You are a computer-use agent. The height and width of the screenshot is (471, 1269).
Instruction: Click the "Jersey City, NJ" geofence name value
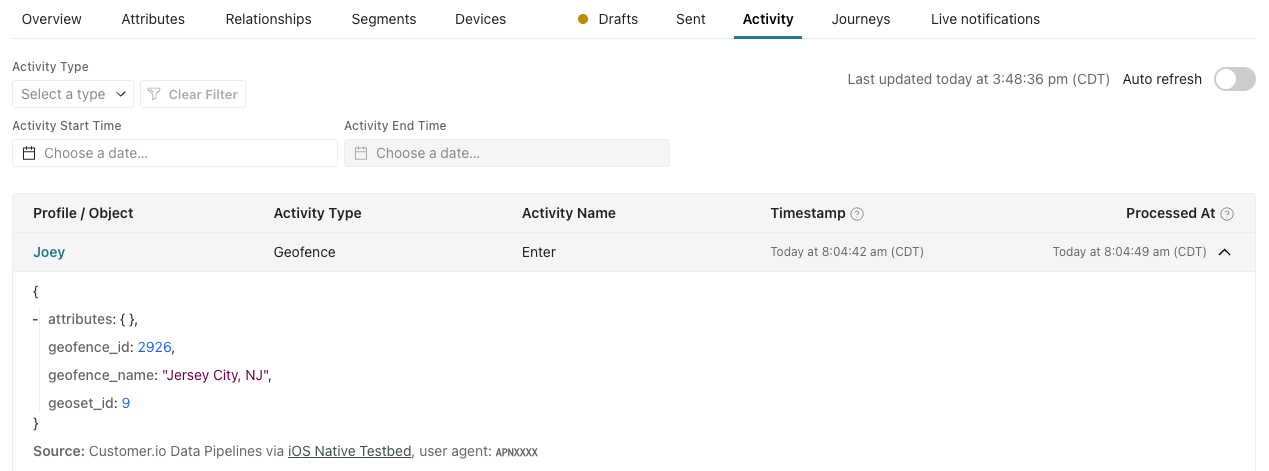click(x=215, y=375)
